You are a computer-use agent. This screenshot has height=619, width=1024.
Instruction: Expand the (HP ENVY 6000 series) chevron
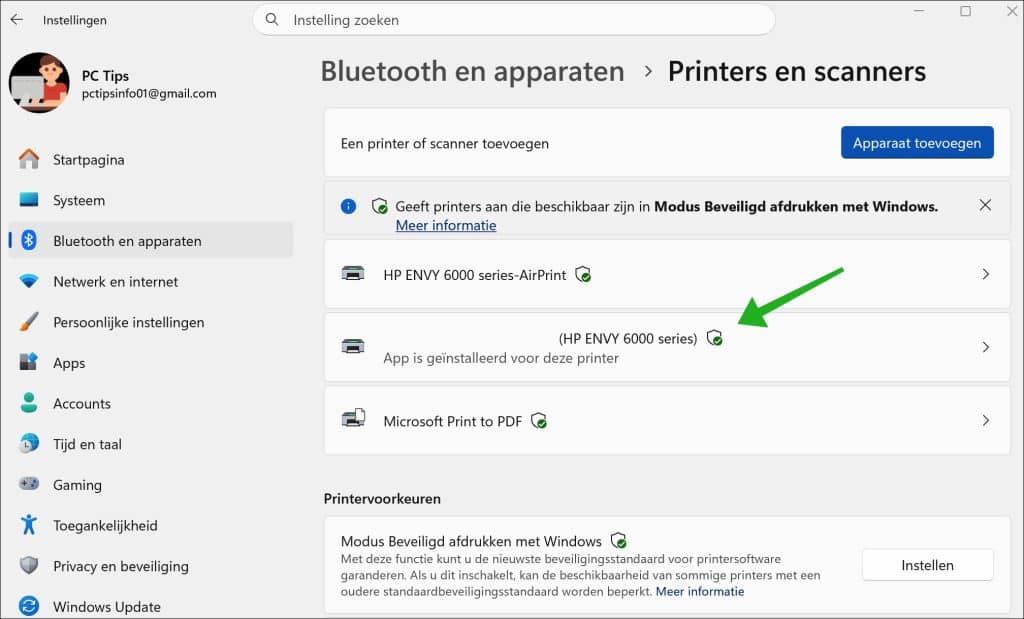pos(985,347)
